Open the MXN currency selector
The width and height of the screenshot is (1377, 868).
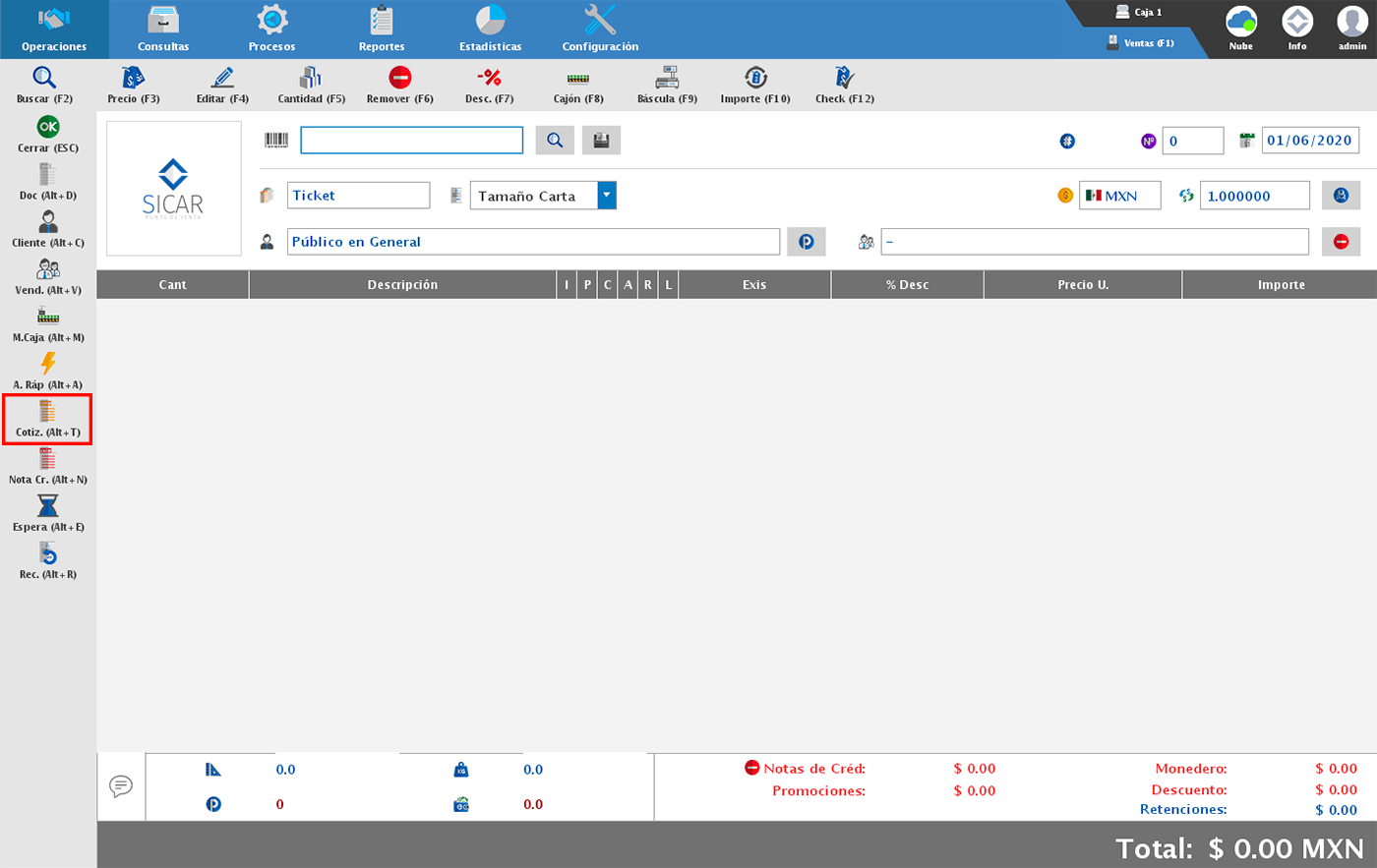pos(1119,196)
